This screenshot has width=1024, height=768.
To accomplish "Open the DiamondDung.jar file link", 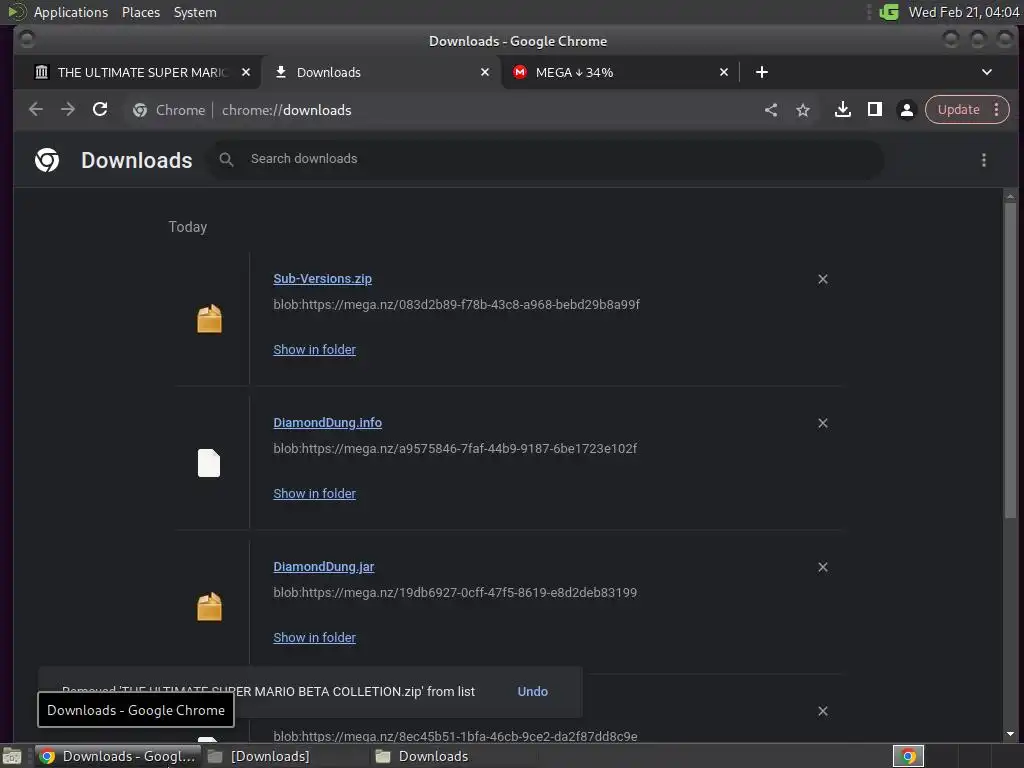I will (323, 567).
